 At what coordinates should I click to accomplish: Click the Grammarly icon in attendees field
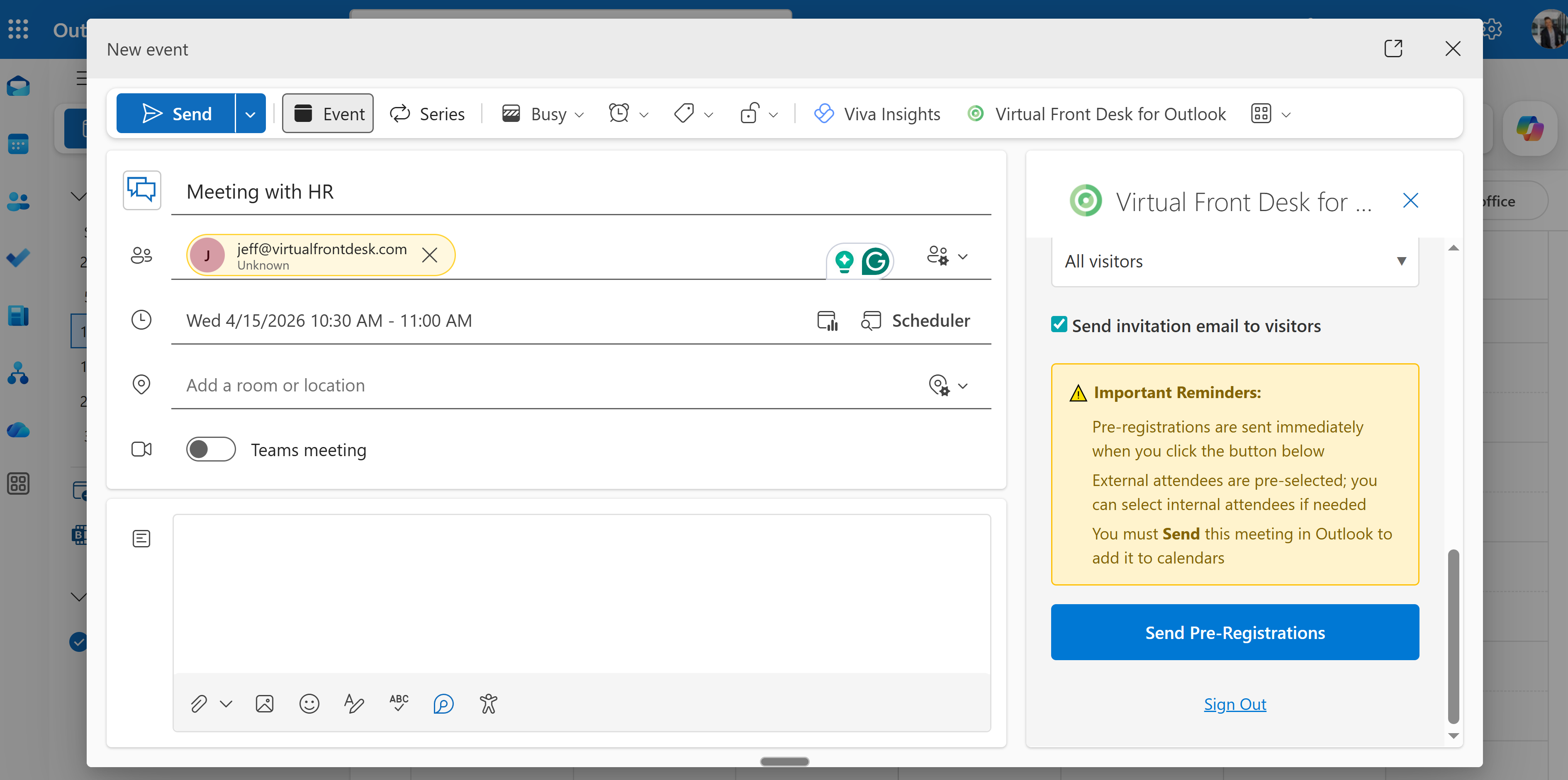875,262
